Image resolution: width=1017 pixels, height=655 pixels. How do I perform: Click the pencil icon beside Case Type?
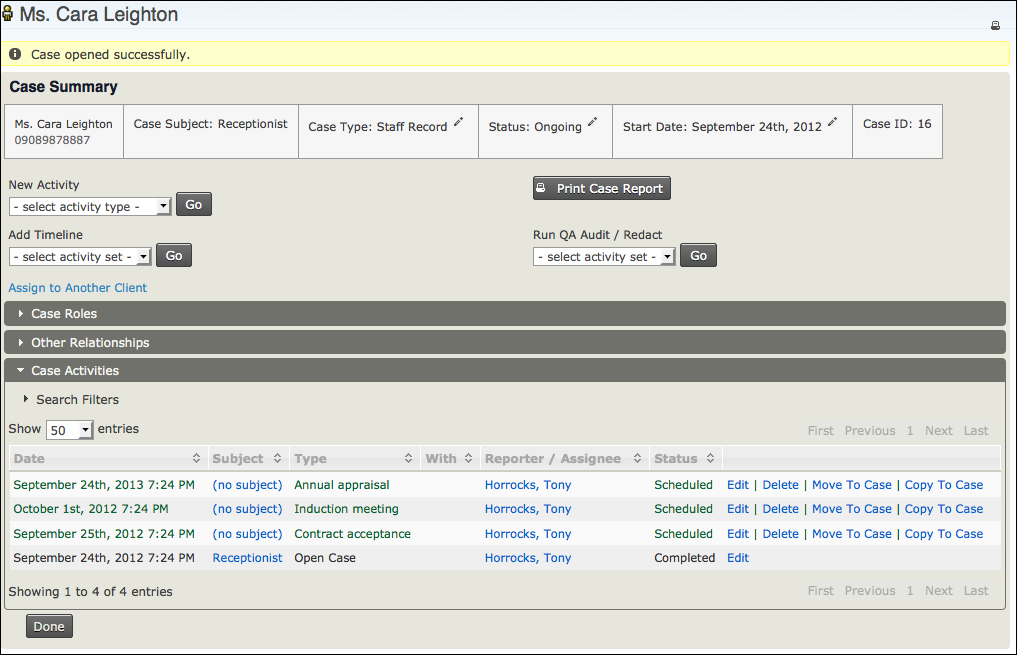click(x=459, y=122)
